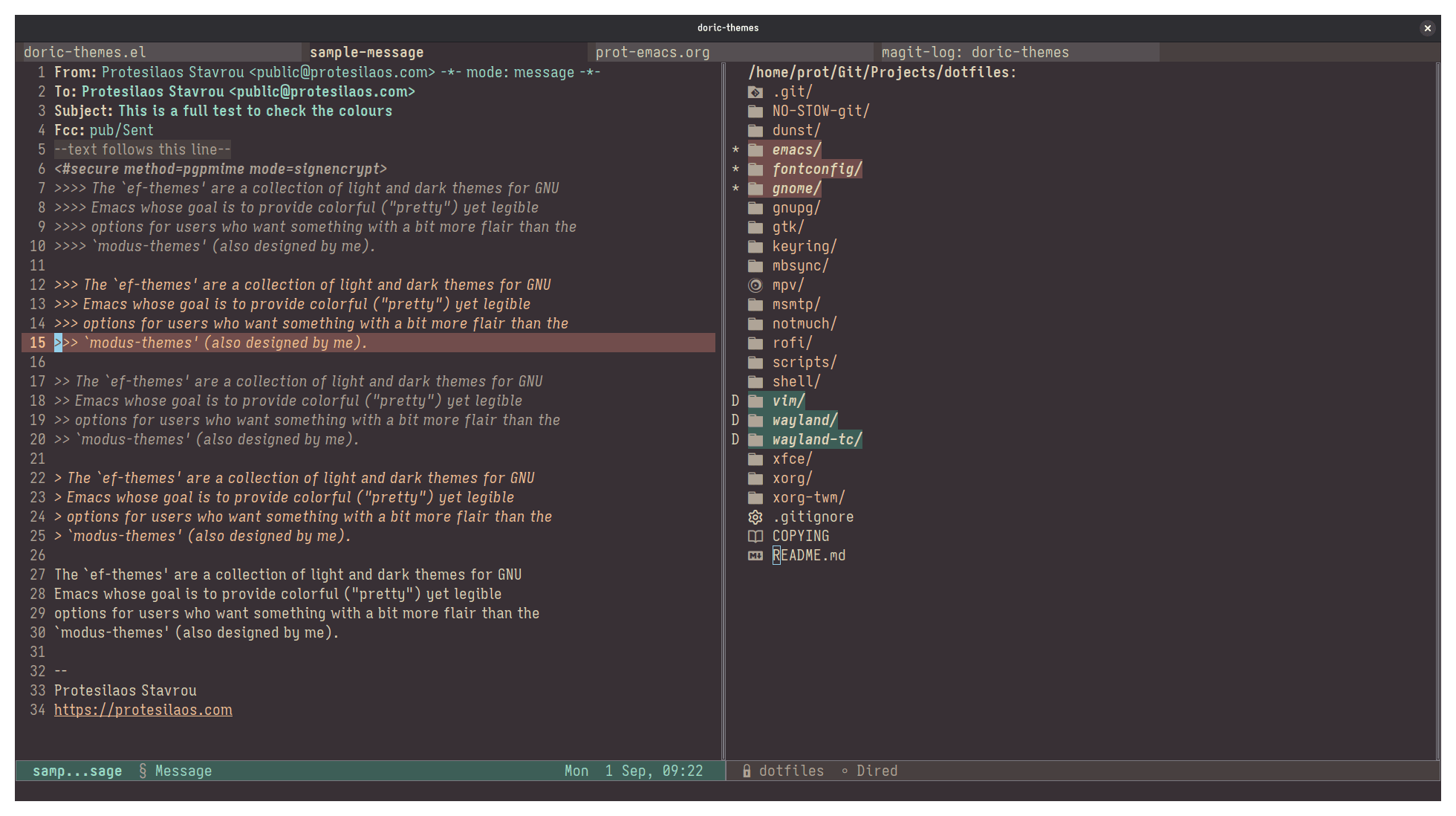
Task: Select the COPYING file name
Action: (801, 537)
